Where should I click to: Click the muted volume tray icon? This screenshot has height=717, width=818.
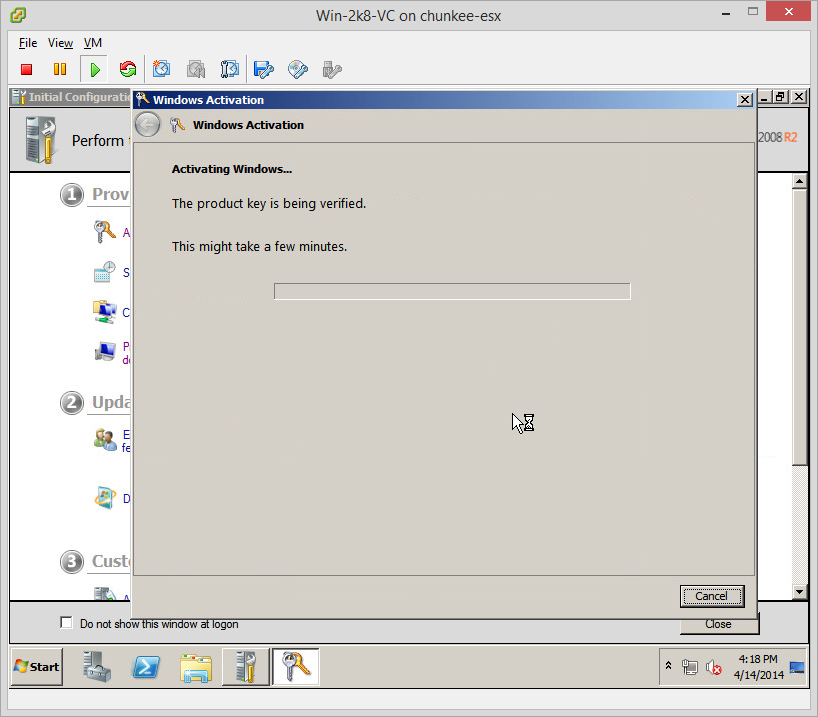[x=714, y=667]
